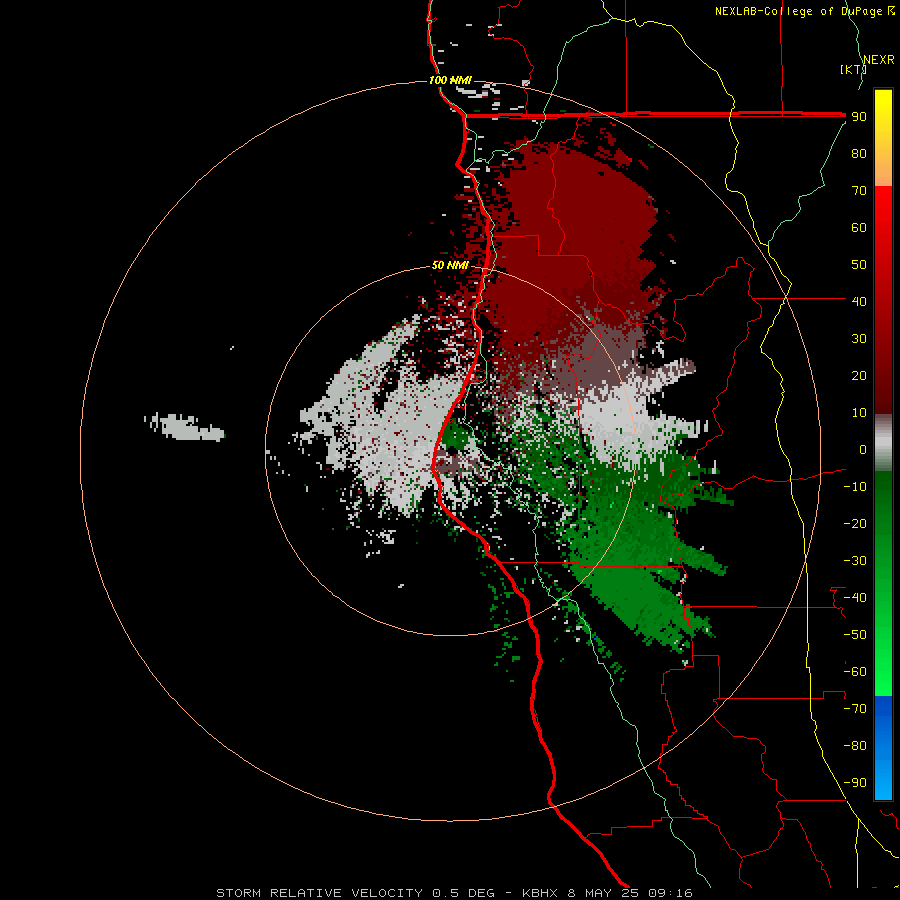Click the NEXLAB-College of DuPage label
The width and height of the screenshot is (900, 900).
click(800, 11)
